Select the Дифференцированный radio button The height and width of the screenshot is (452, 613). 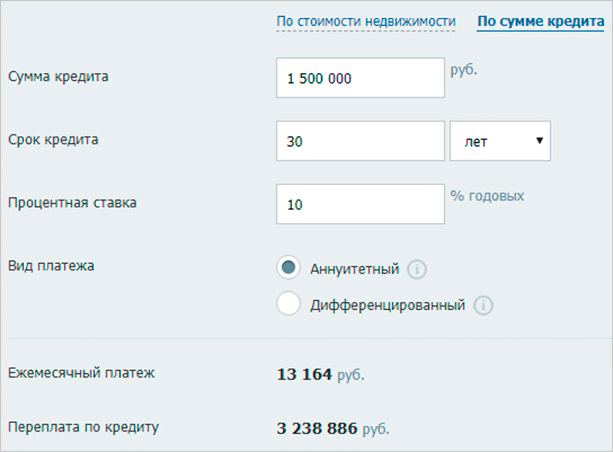(x=289, y=305)
